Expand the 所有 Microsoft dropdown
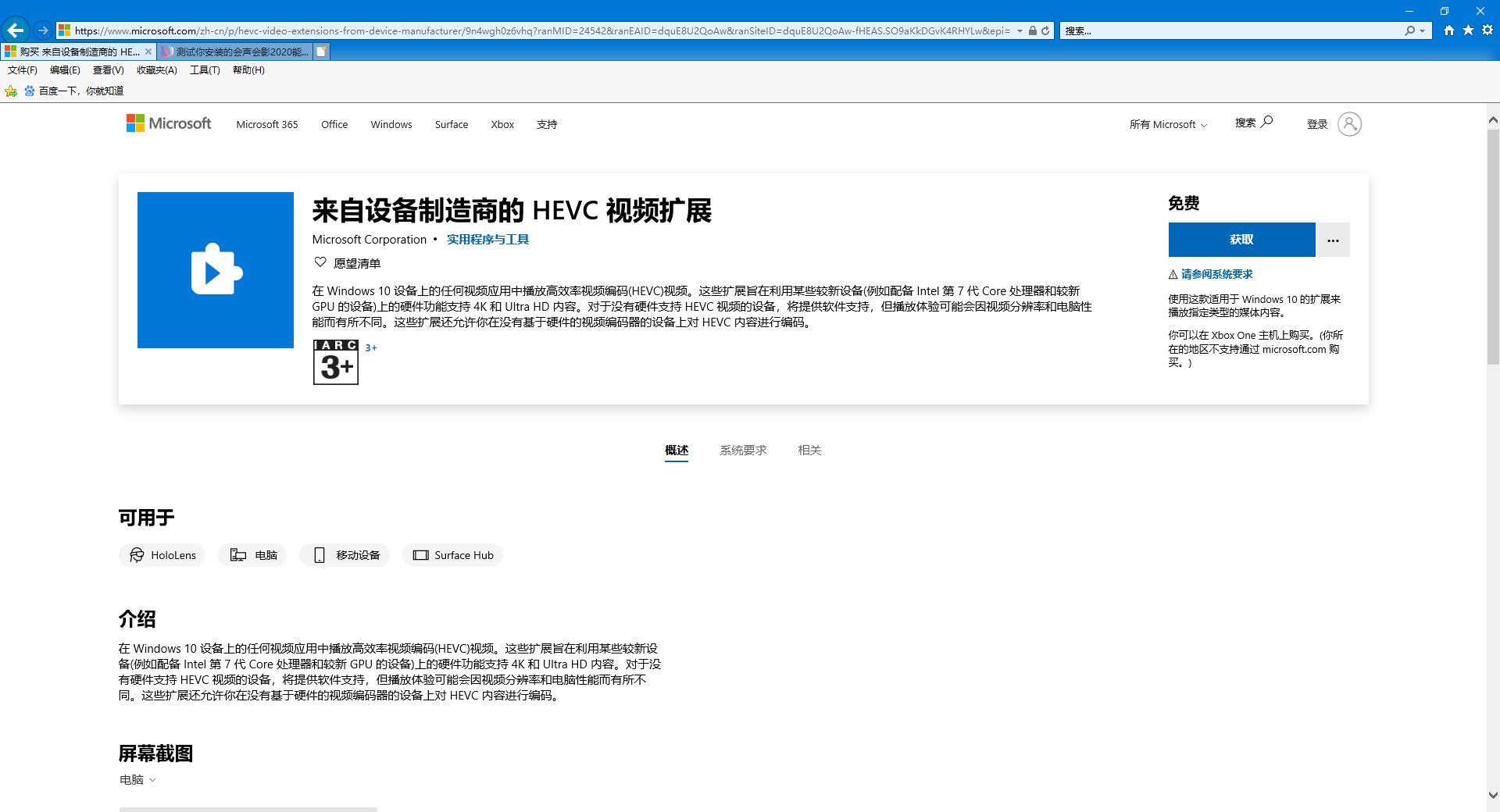The height and width of the screenshot is (812, 1500). point(1168,125)
